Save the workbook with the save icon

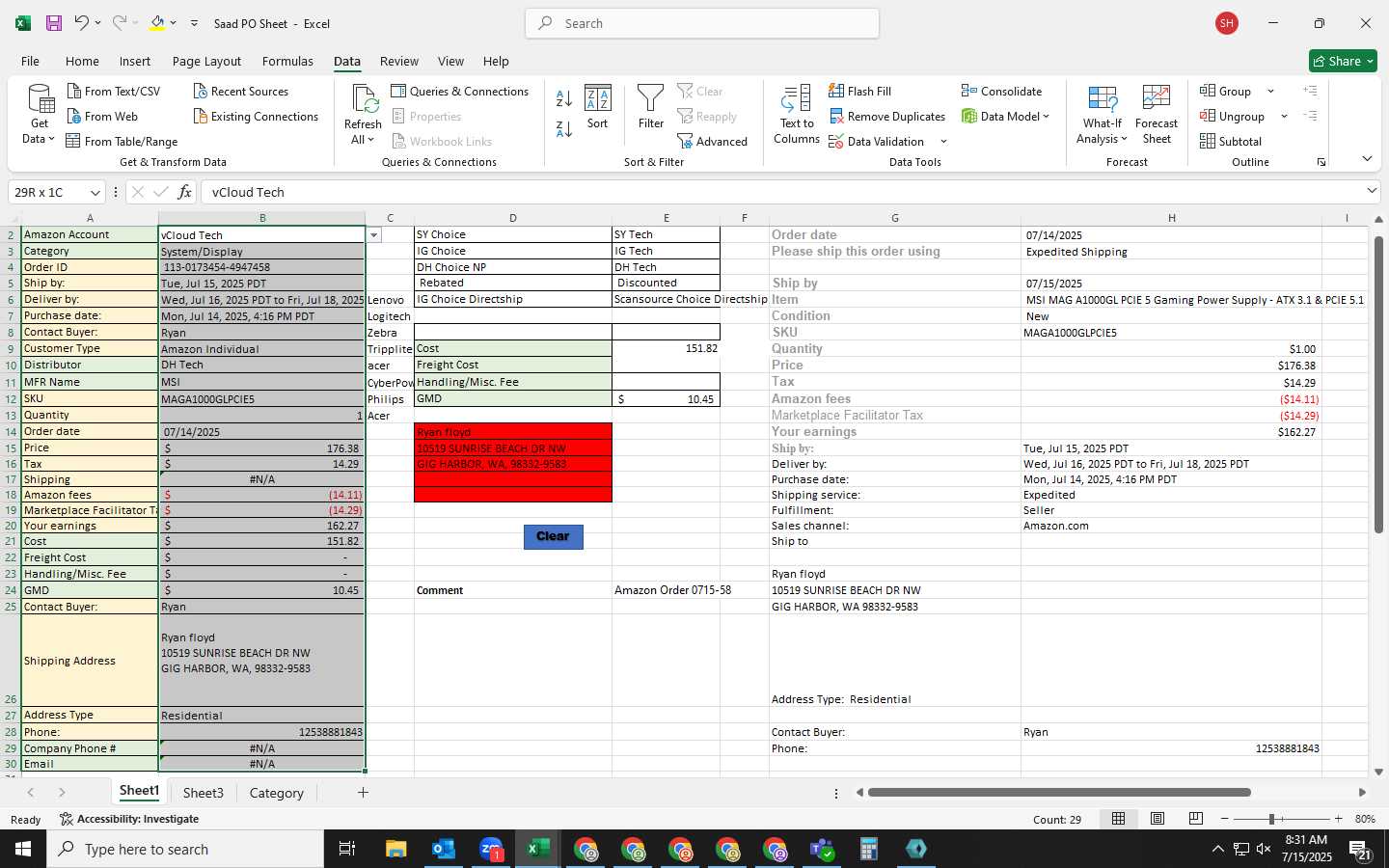[54, 23]
